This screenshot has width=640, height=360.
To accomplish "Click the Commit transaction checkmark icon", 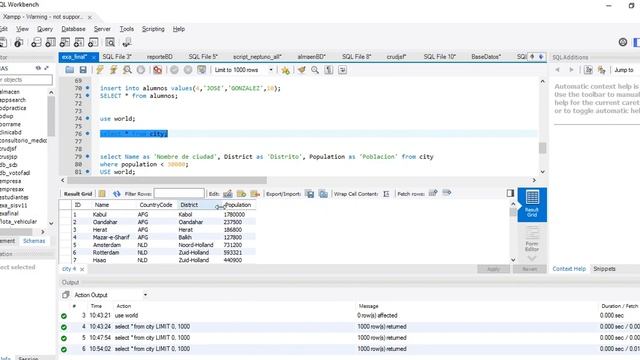I will [174, 70].
